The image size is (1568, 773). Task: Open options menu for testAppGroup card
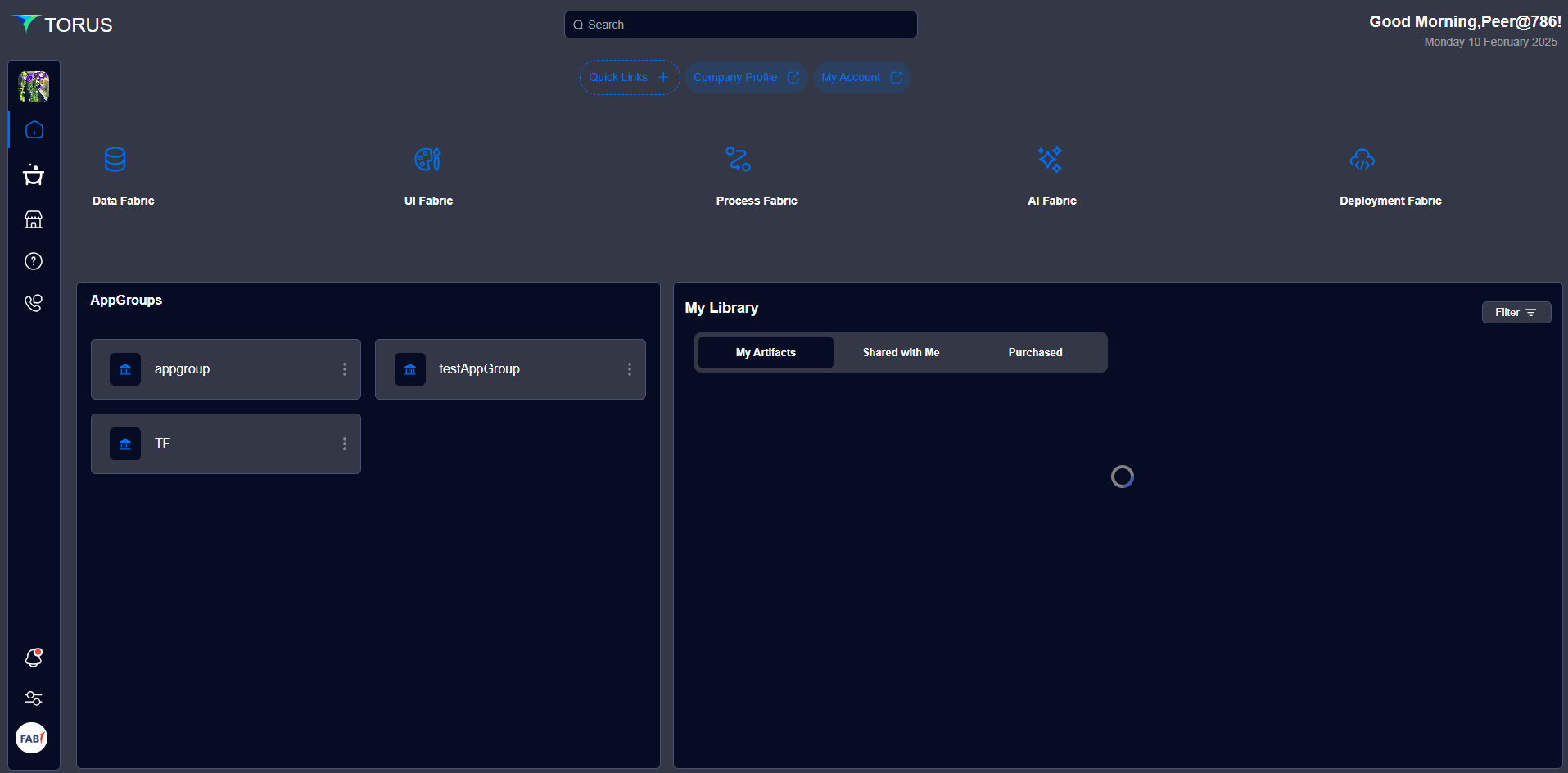pos(630,369)
